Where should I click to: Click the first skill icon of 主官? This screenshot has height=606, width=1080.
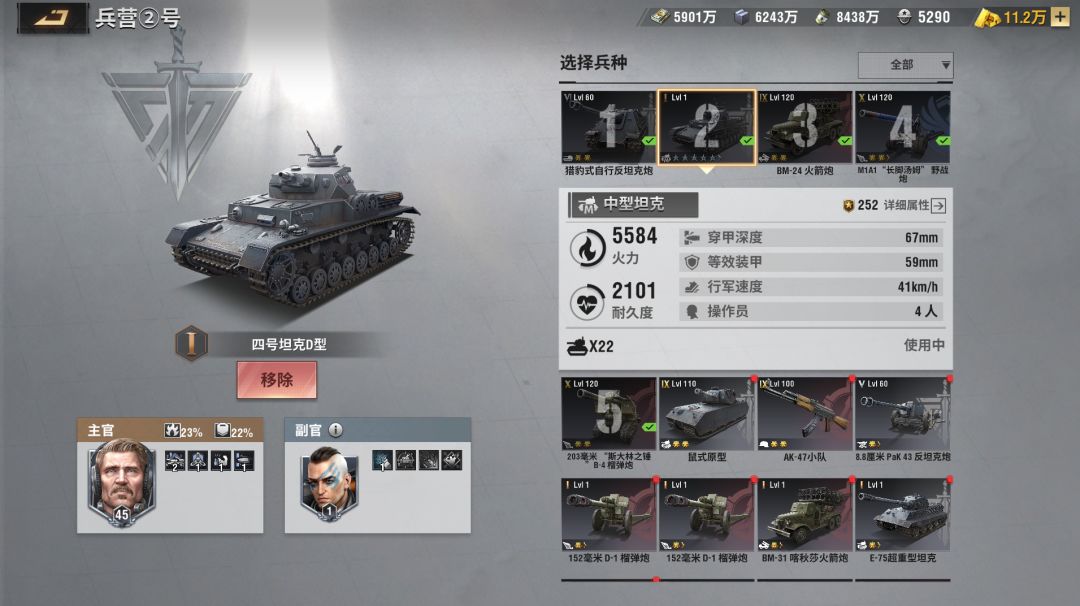pyautogui.click(x=175, y=461)
